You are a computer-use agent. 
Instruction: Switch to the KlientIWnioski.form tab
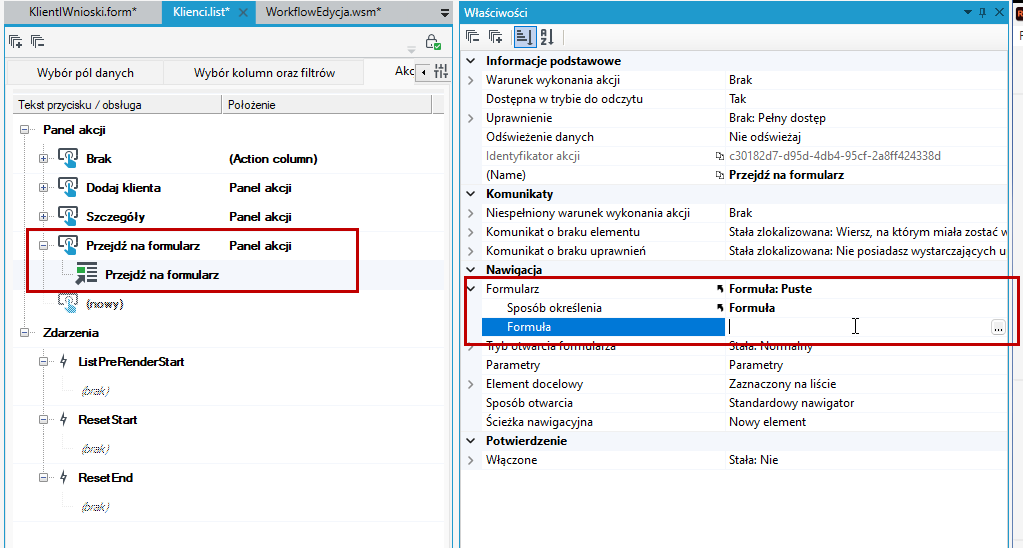point(83,12)
